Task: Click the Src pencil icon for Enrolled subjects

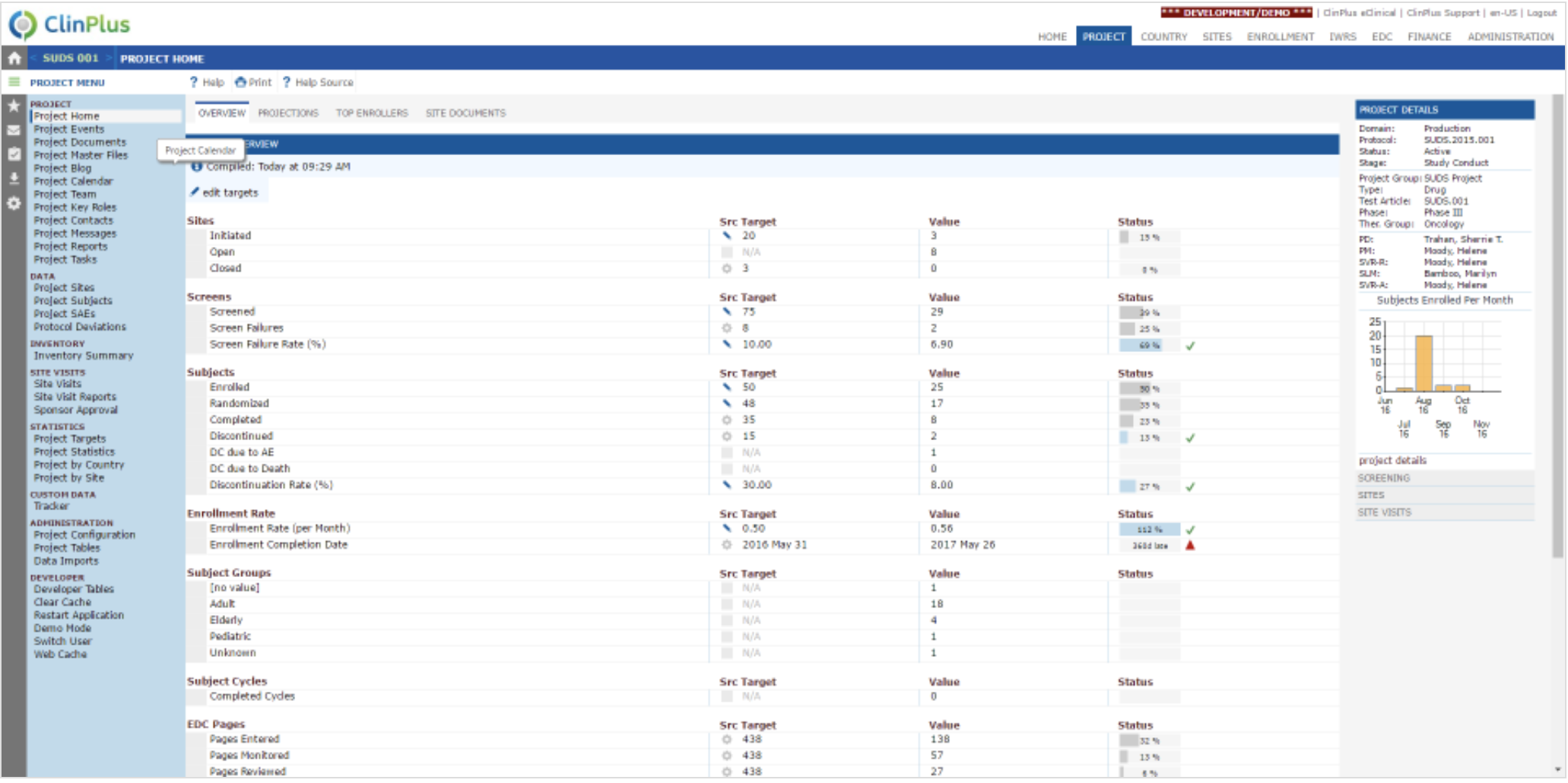Action: pyautogui.click(x=727, y=387)
